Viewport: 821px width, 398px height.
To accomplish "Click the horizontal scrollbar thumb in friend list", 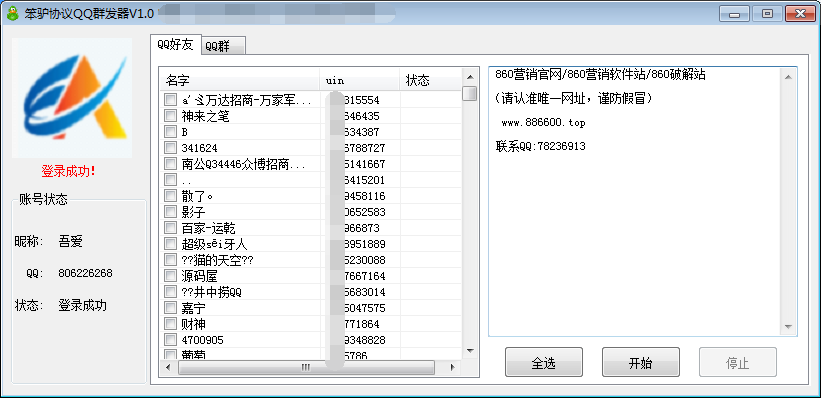I will coord(306,367).
